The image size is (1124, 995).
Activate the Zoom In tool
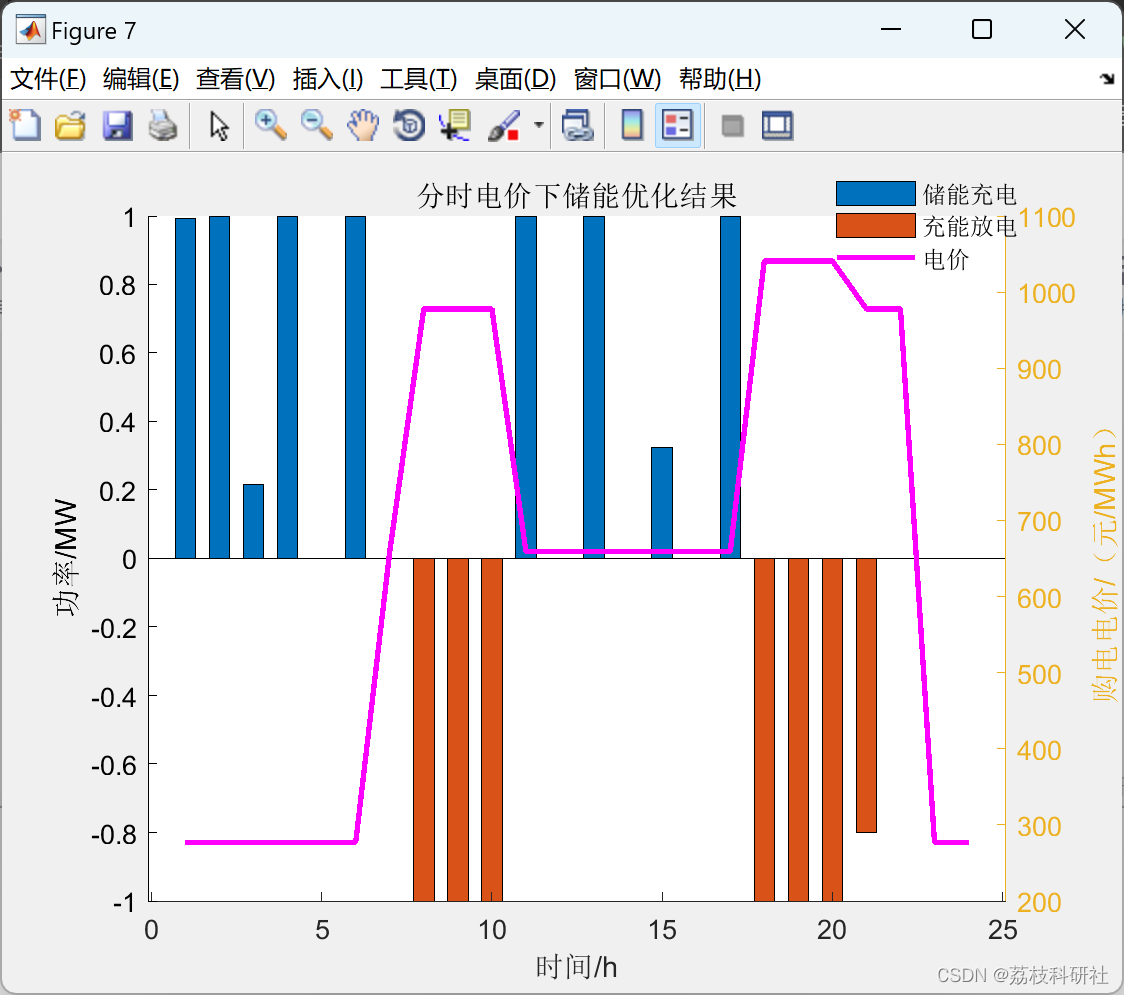(270, 125)
